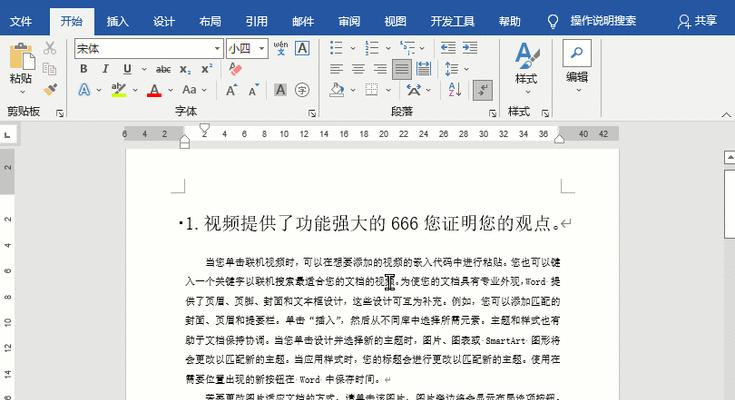
Task: Increase font size with A-up icon
Action: 232,90
